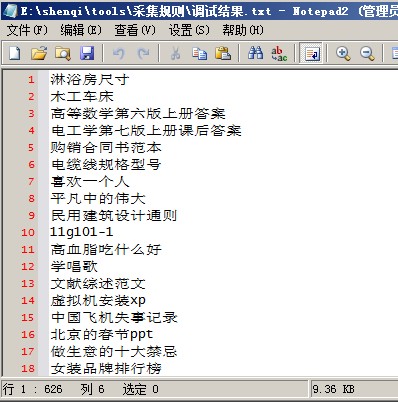Click the status bar selection indicator 选定 0
This screenshot has height=402, width=398.
[140, 389]
